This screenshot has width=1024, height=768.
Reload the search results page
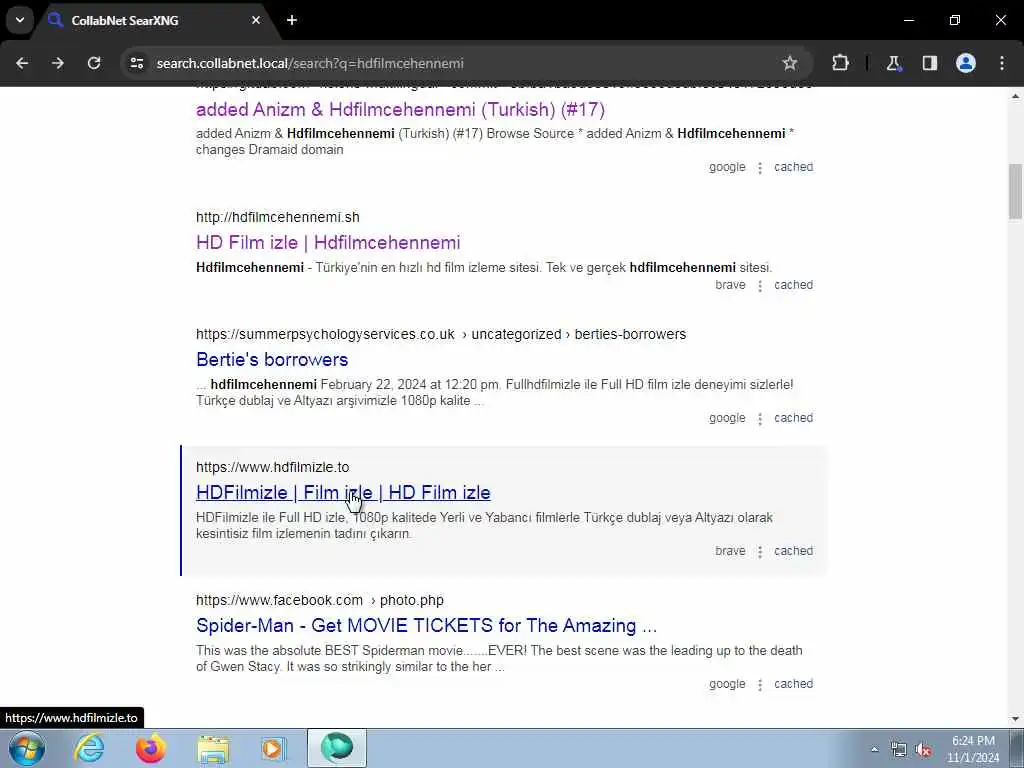tap(94, 63)
